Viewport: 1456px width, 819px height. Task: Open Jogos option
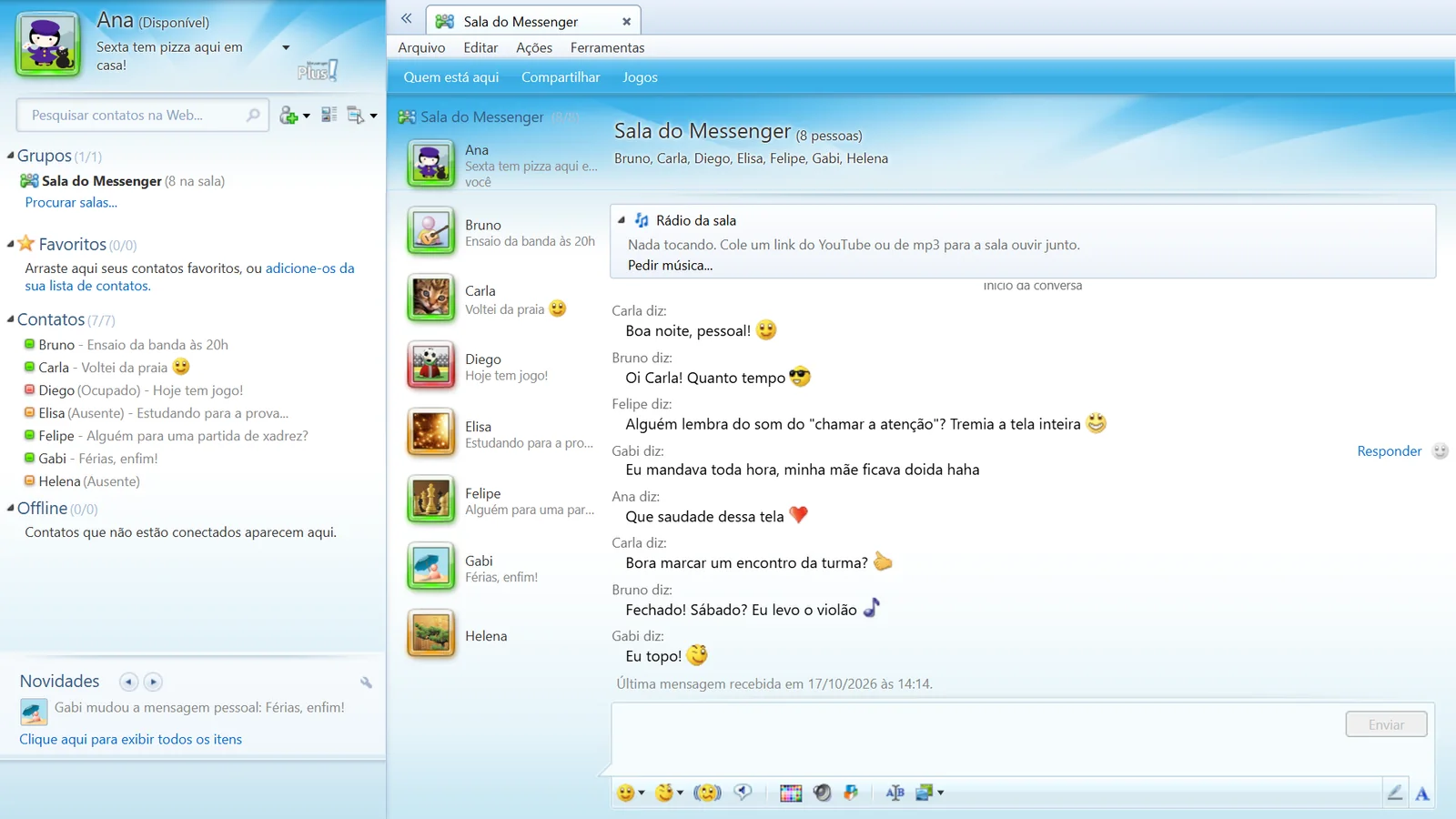point(640,77)
